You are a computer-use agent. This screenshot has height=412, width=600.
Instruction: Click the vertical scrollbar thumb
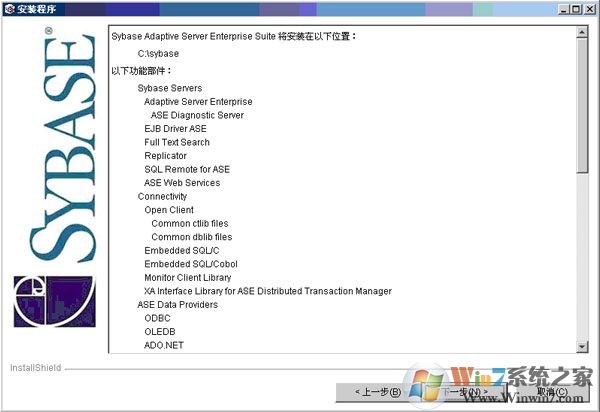[x=582, y=105]
